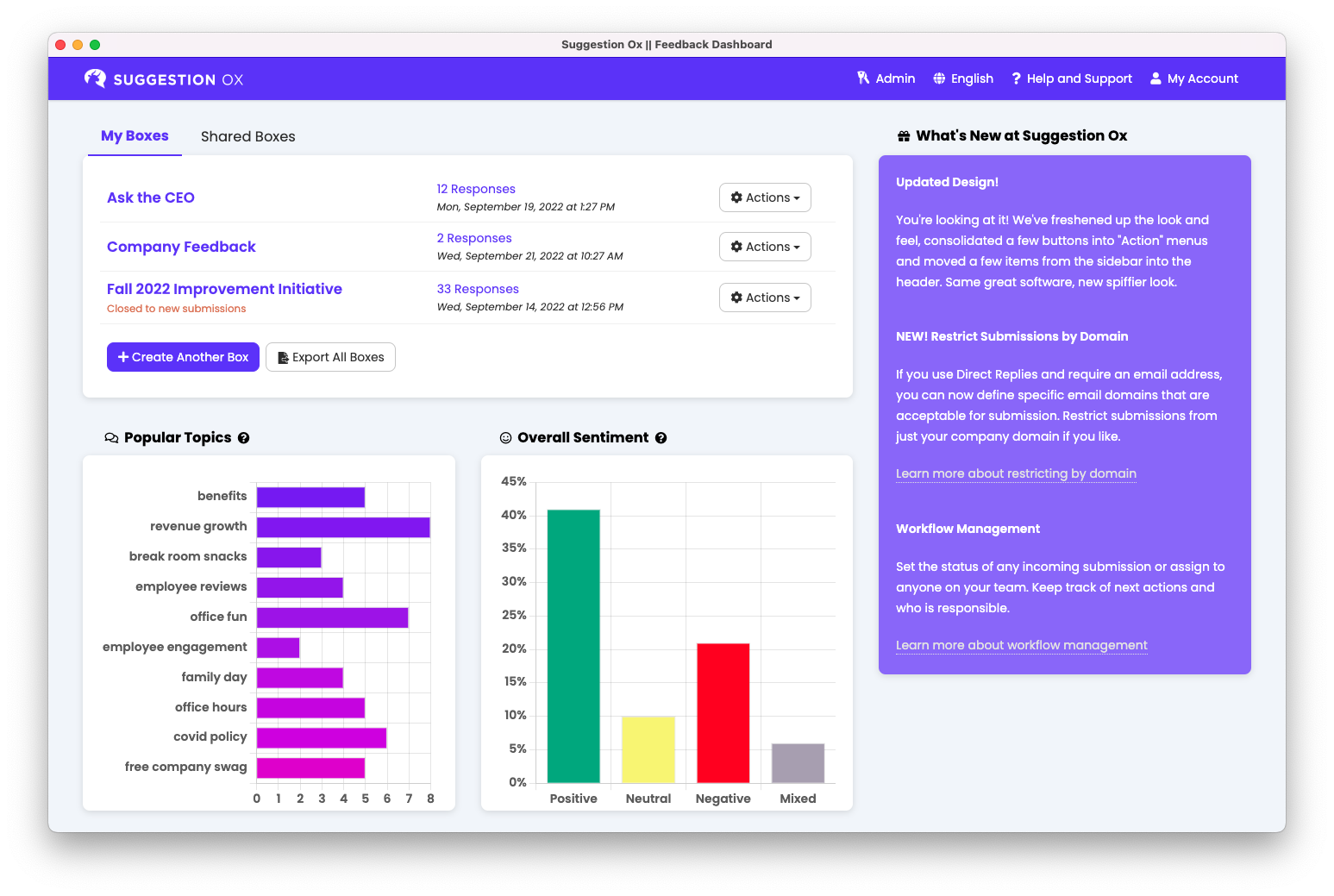This screenshot has width=1334, height=896.
Task: Select the My Boxes tab
Action: click(135, 135)
